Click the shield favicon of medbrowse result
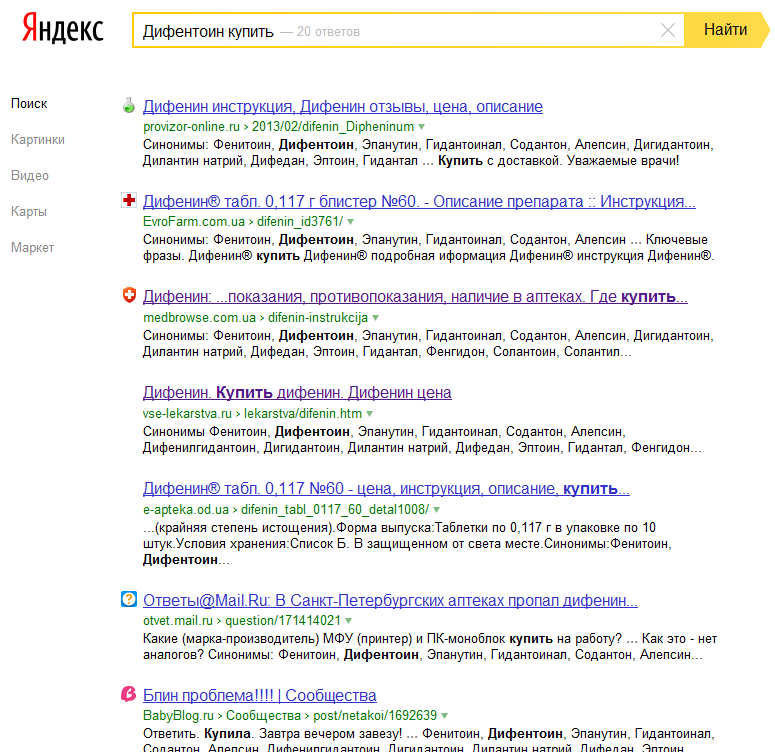 129,295
